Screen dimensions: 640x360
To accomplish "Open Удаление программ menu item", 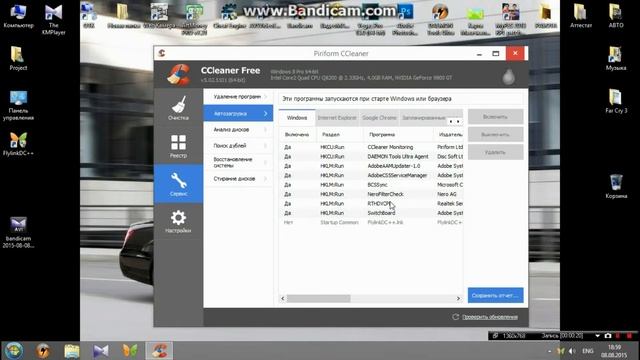I will (x=238, y=97).
